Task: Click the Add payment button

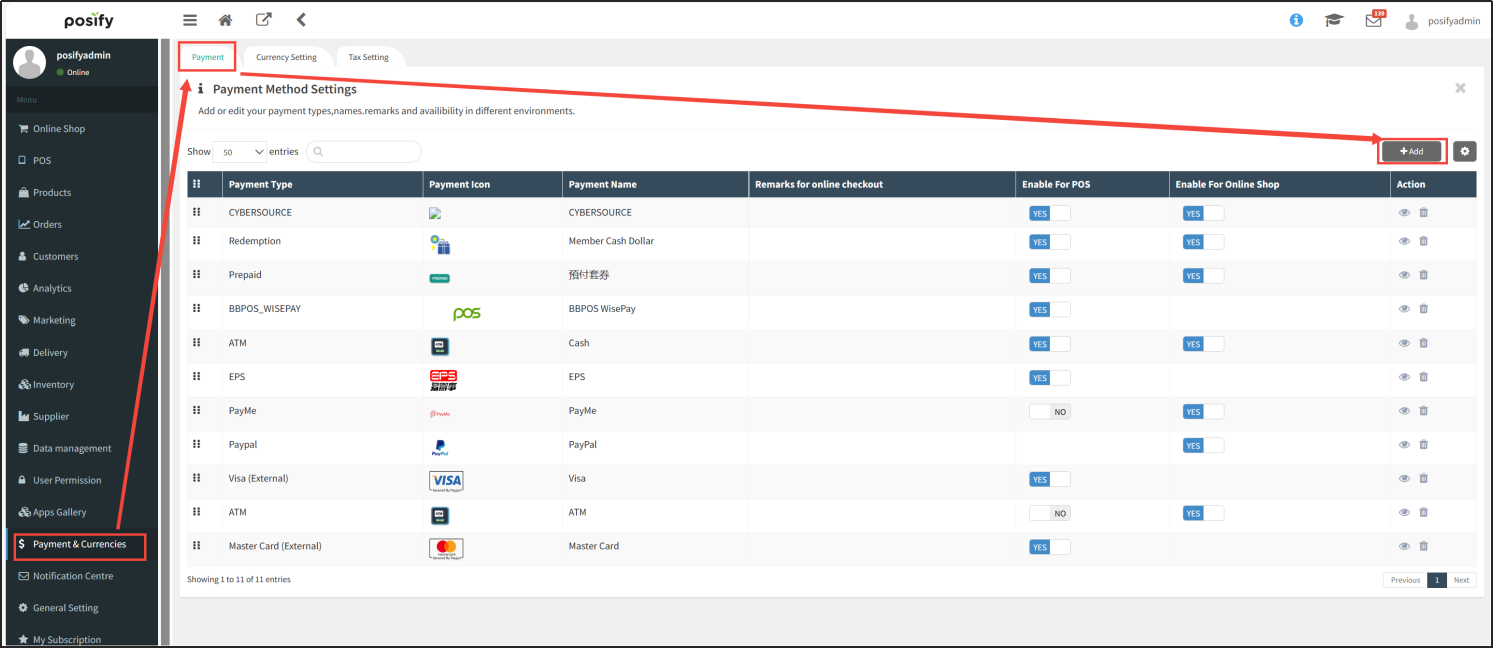Action: point(1411,151)
